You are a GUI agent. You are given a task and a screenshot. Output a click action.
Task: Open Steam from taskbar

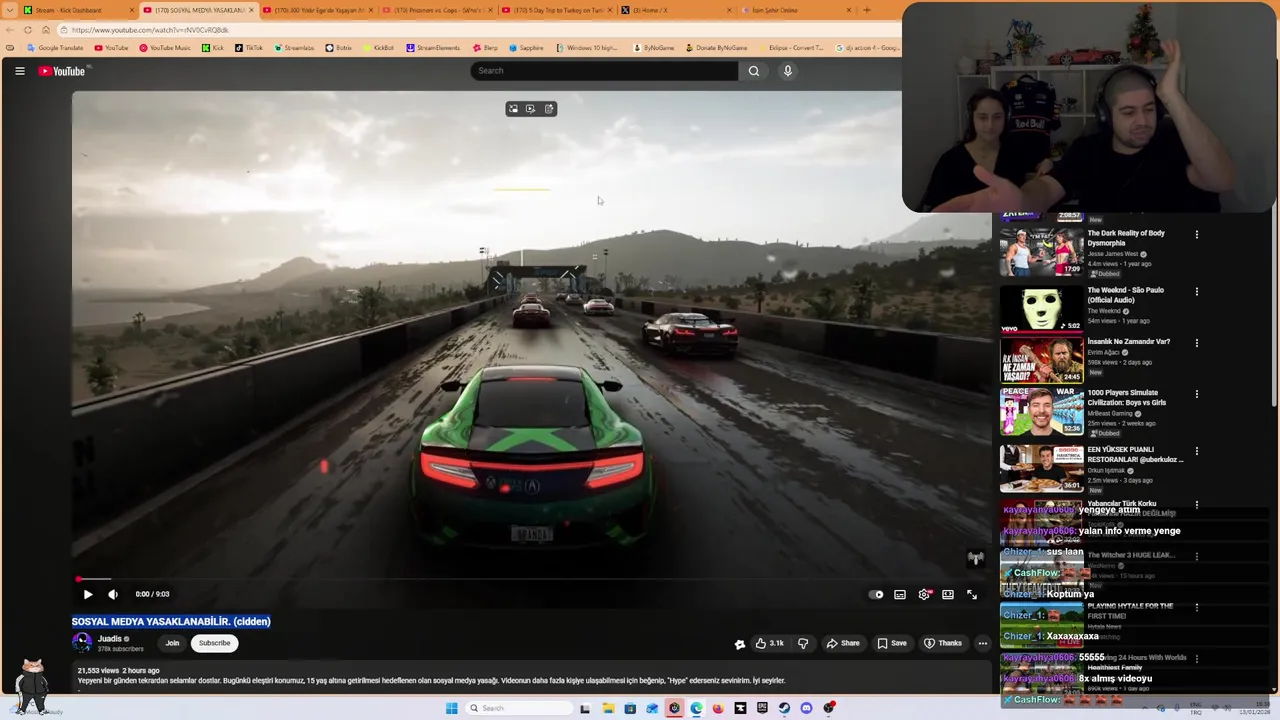(x=784, y=708)
